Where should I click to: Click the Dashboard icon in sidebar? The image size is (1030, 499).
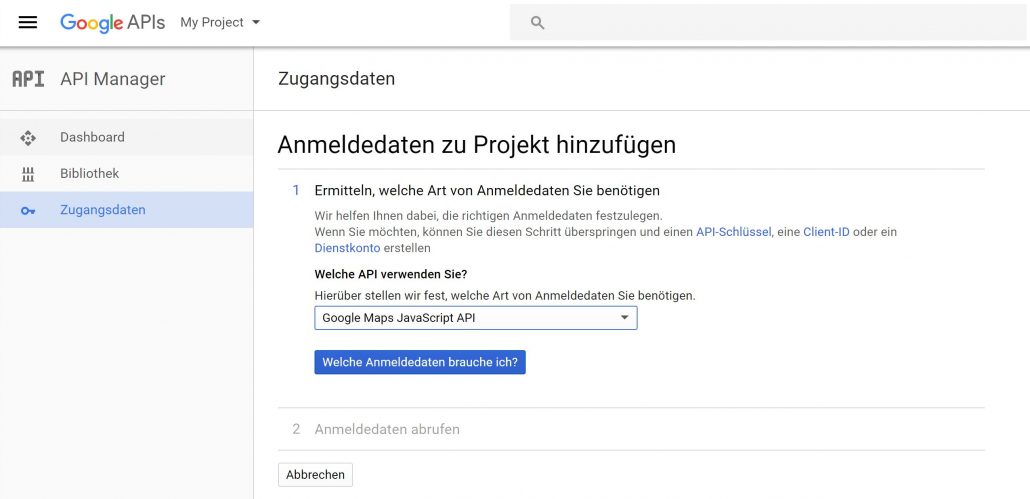click(x=28, y=138)
